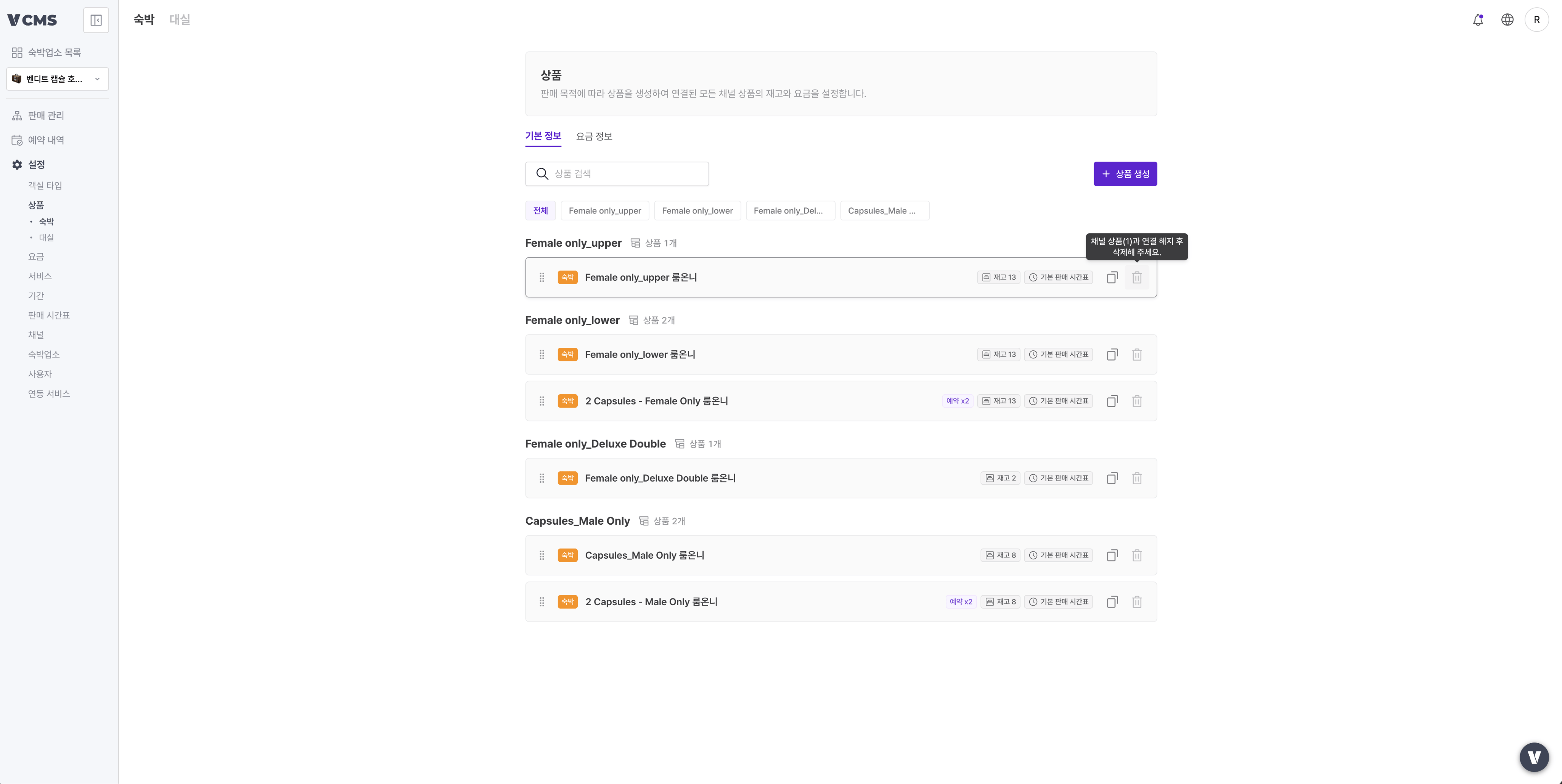Grab drag handle of Female only_Deluxe Double 룸온니
This screenshot has height=784, width=1562.
(542, 479)
